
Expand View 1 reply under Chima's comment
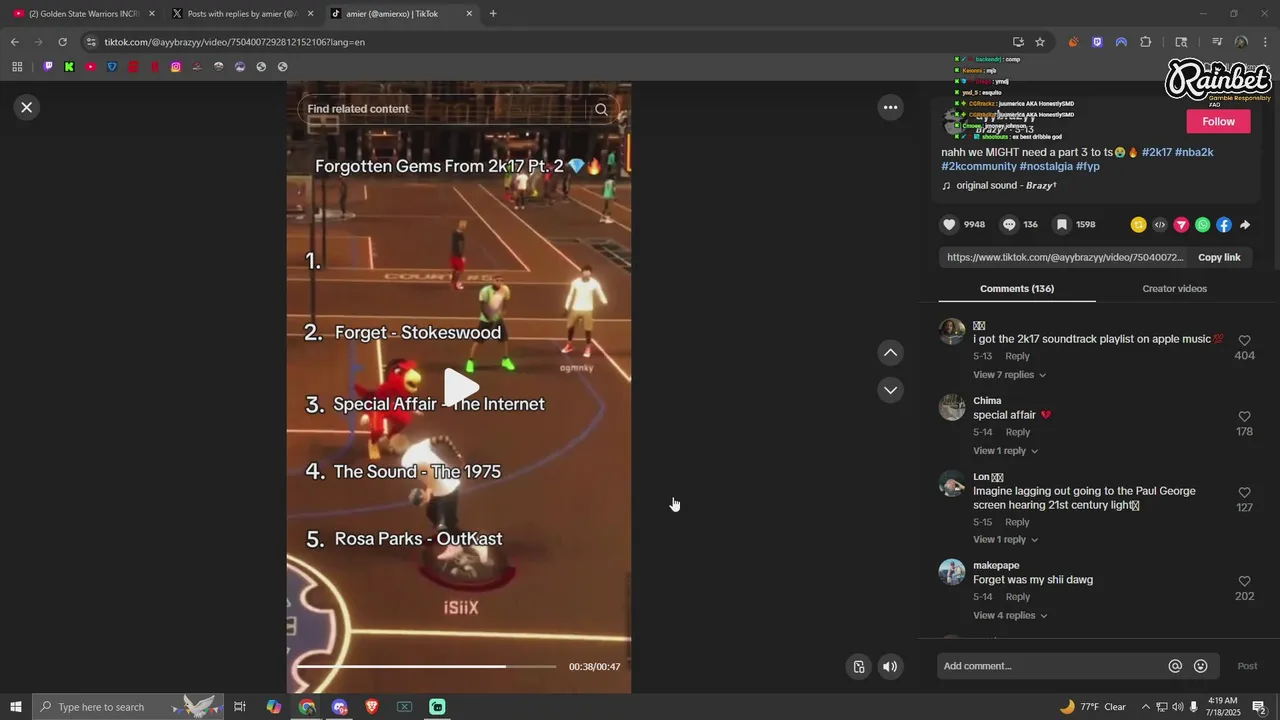pos(1005,451)
